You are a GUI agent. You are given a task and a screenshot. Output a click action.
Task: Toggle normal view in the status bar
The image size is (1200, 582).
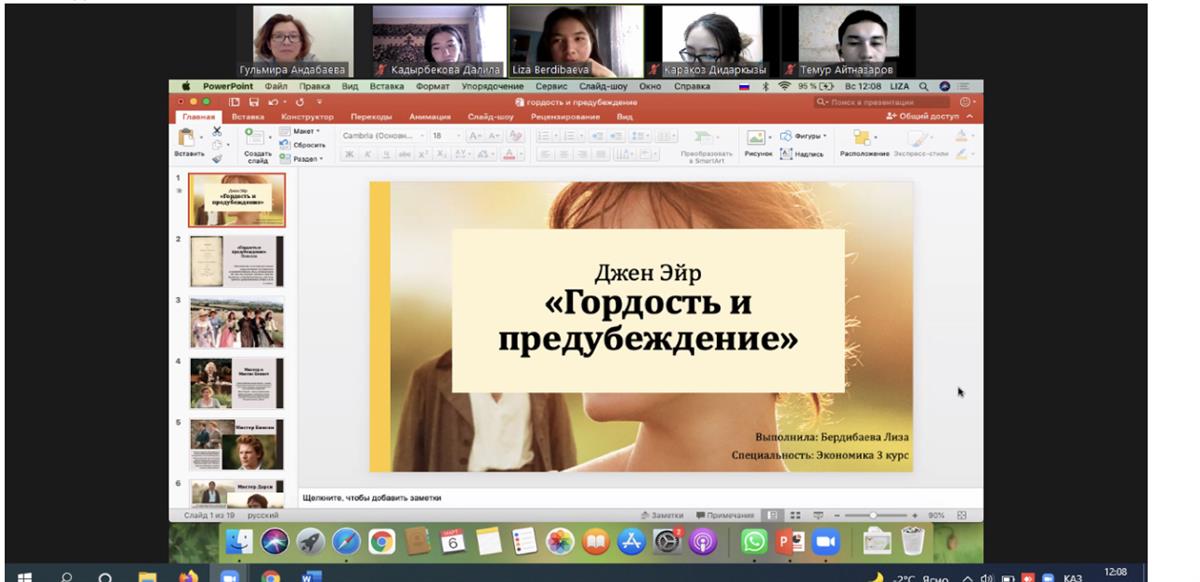pyautogui.click(x=773, y=515)
